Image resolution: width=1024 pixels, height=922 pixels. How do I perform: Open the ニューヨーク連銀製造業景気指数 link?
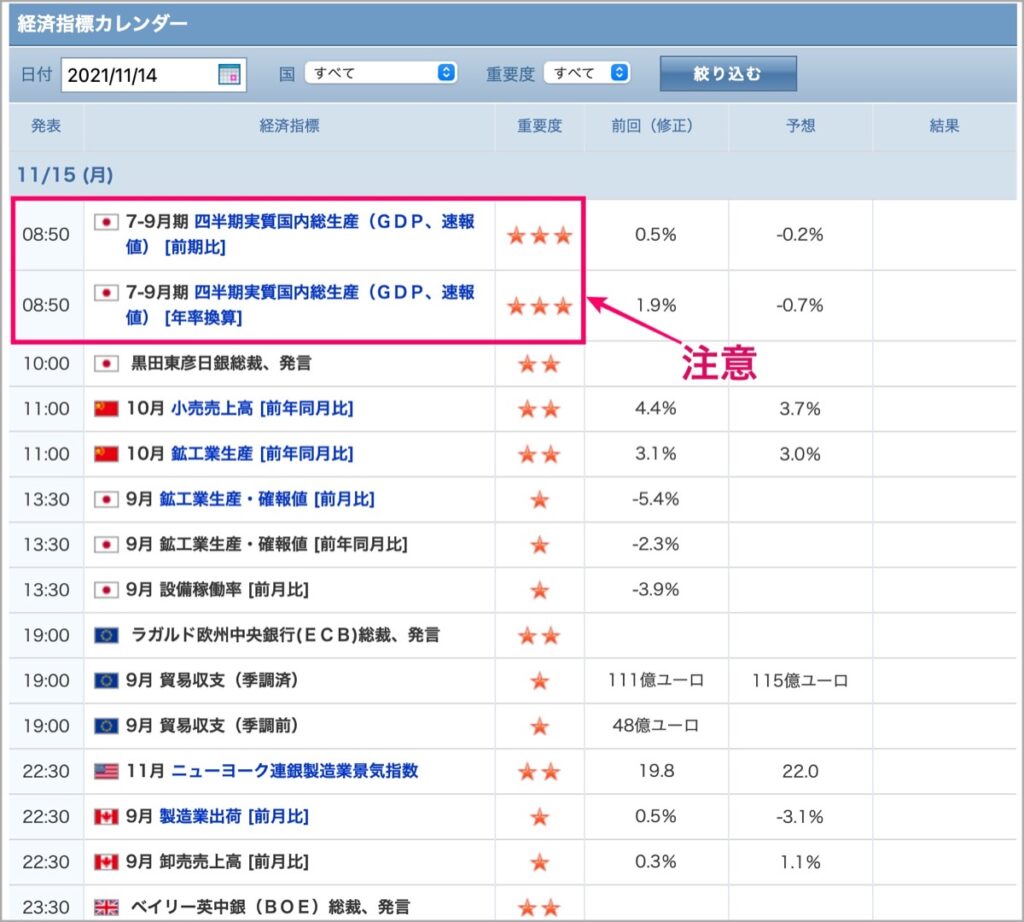click(x=295, y=771)
